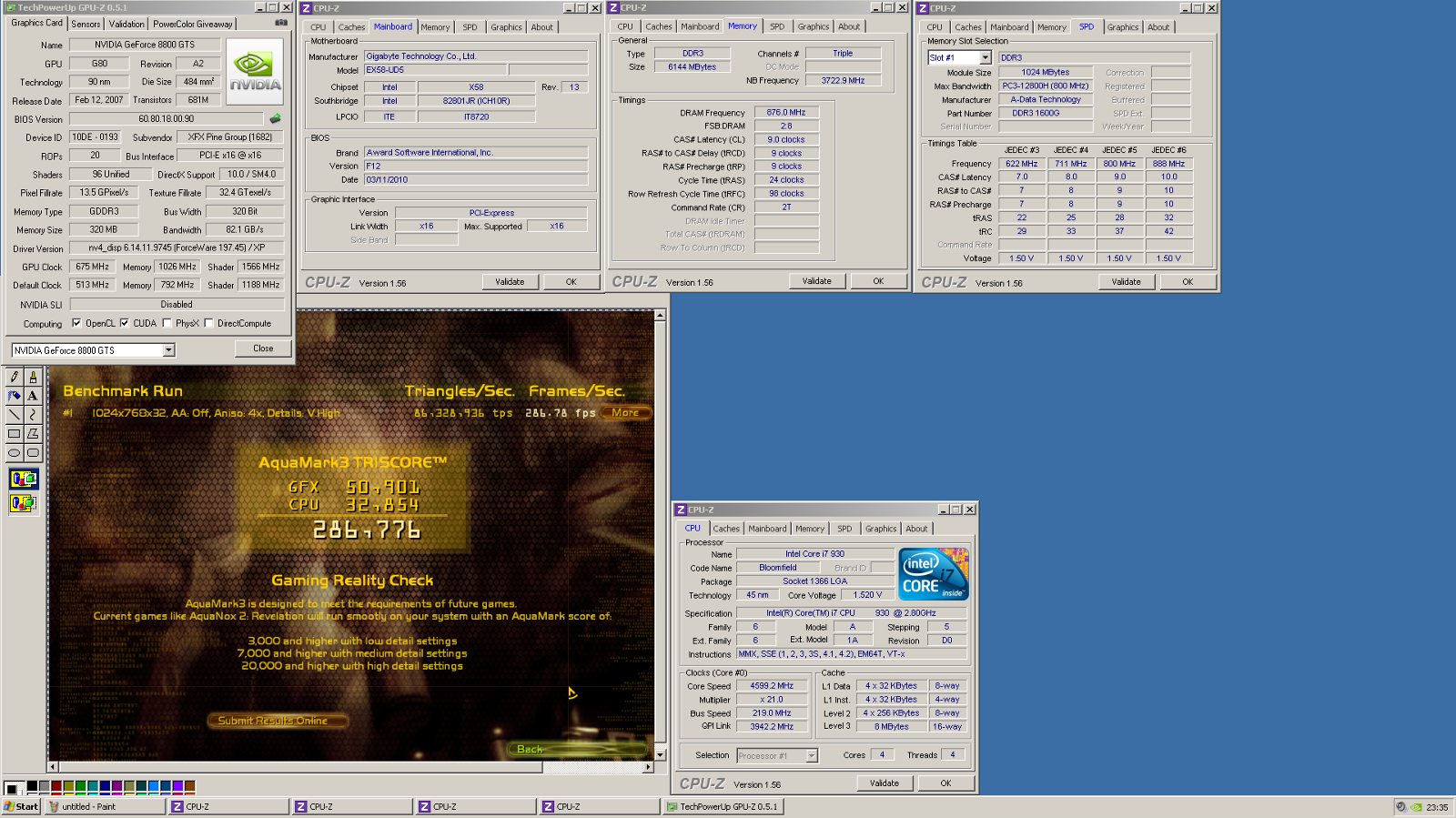
Task: Select the Text tool in Paint
Action: click(x=33, y=396)
